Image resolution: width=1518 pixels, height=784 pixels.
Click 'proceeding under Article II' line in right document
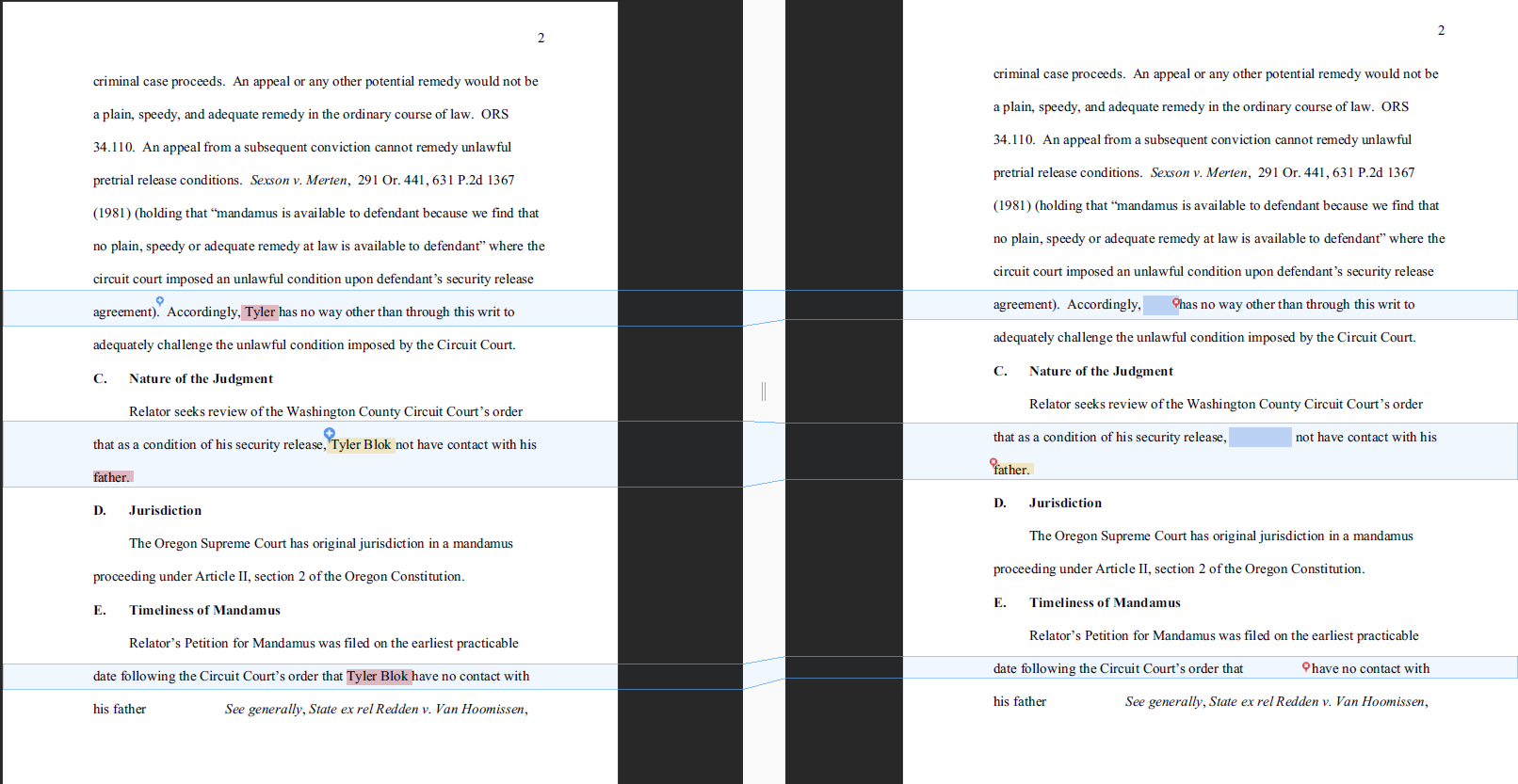pos(1179,568)
